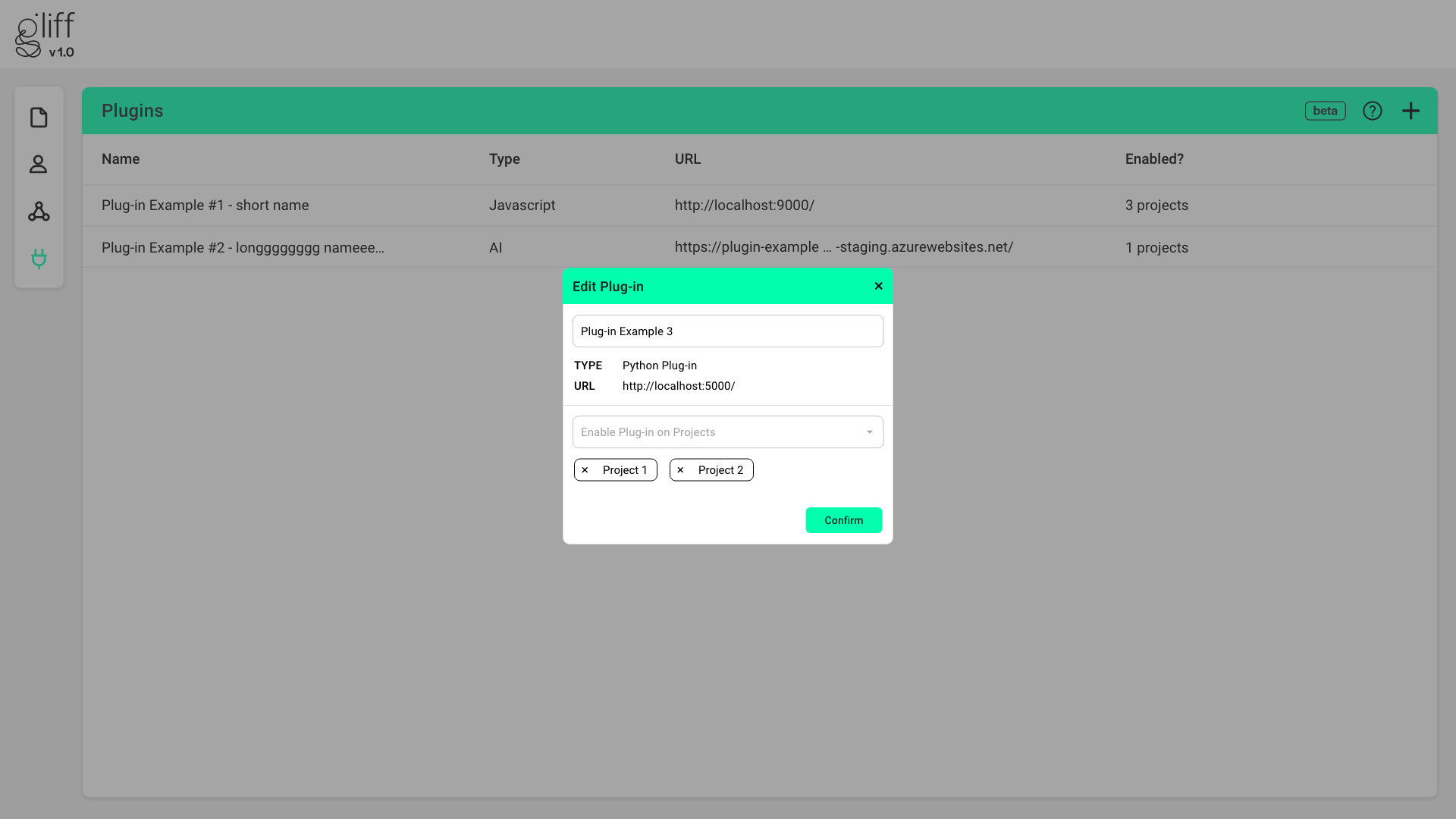
Task: Edit the plug-in name field
Action: pyautogui.click(x=727, y=331)
